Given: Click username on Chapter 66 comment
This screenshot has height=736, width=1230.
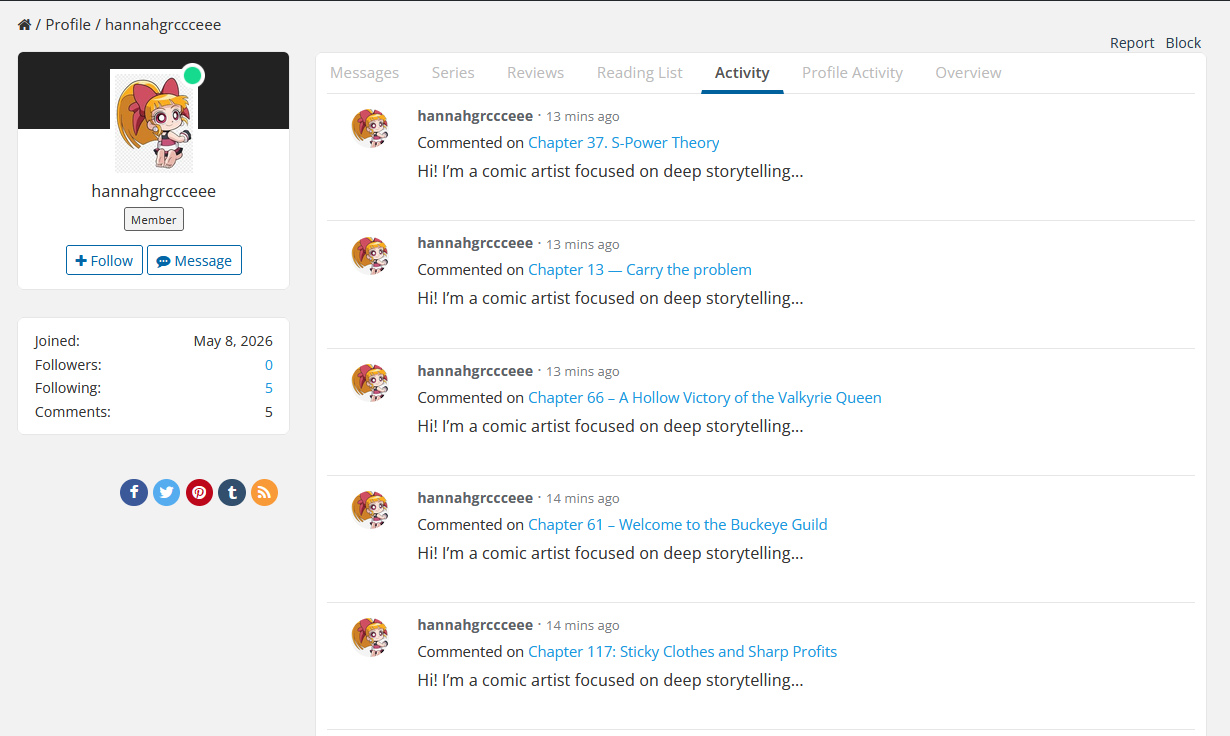Looking at the screenshot, I should [475, 370].
